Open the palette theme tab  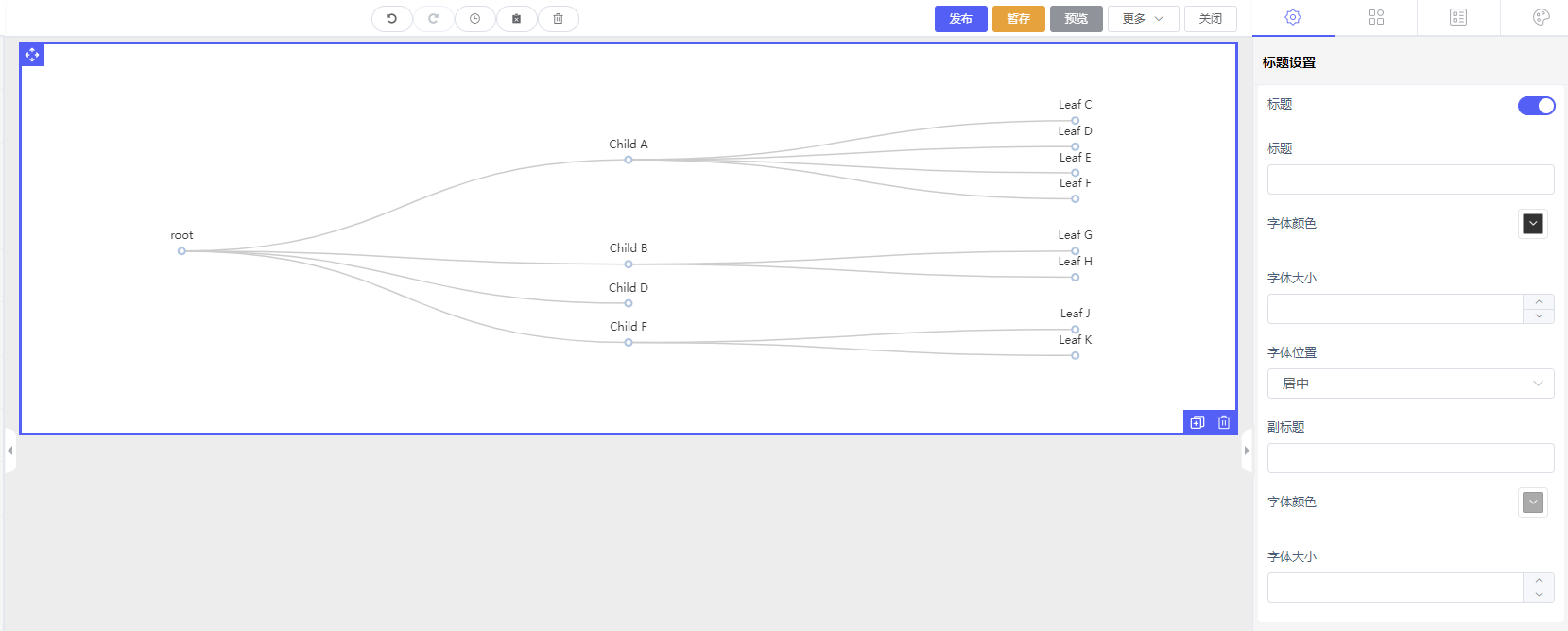(x=1541, y=17)
